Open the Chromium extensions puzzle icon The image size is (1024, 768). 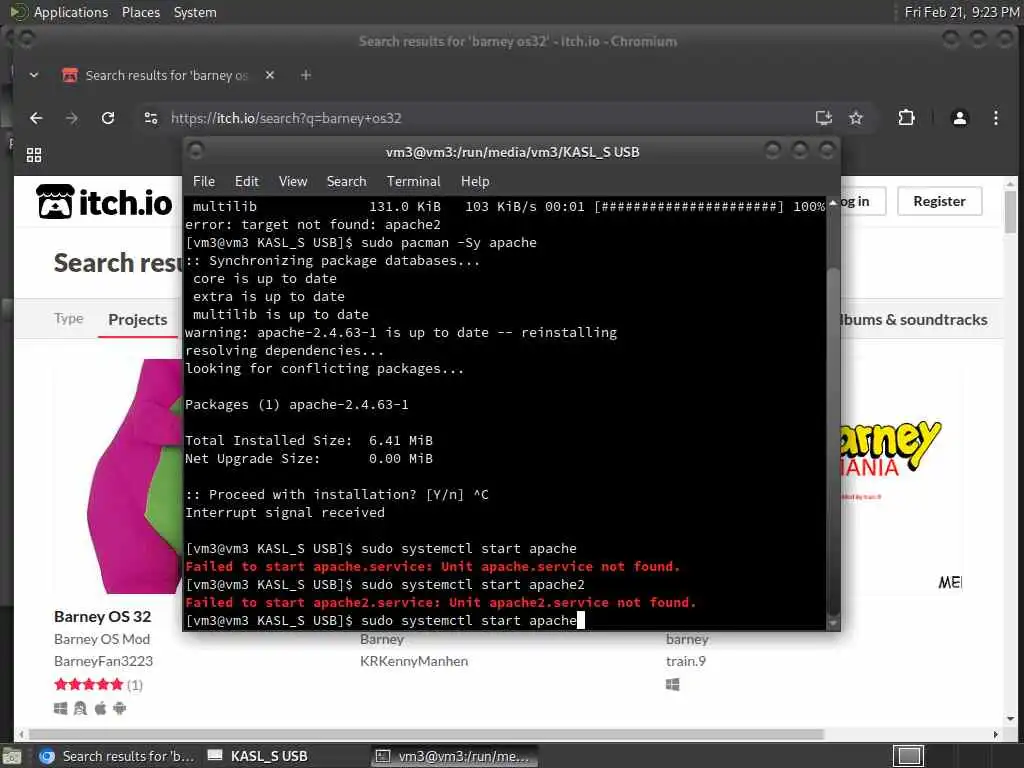tap(906, 118)
